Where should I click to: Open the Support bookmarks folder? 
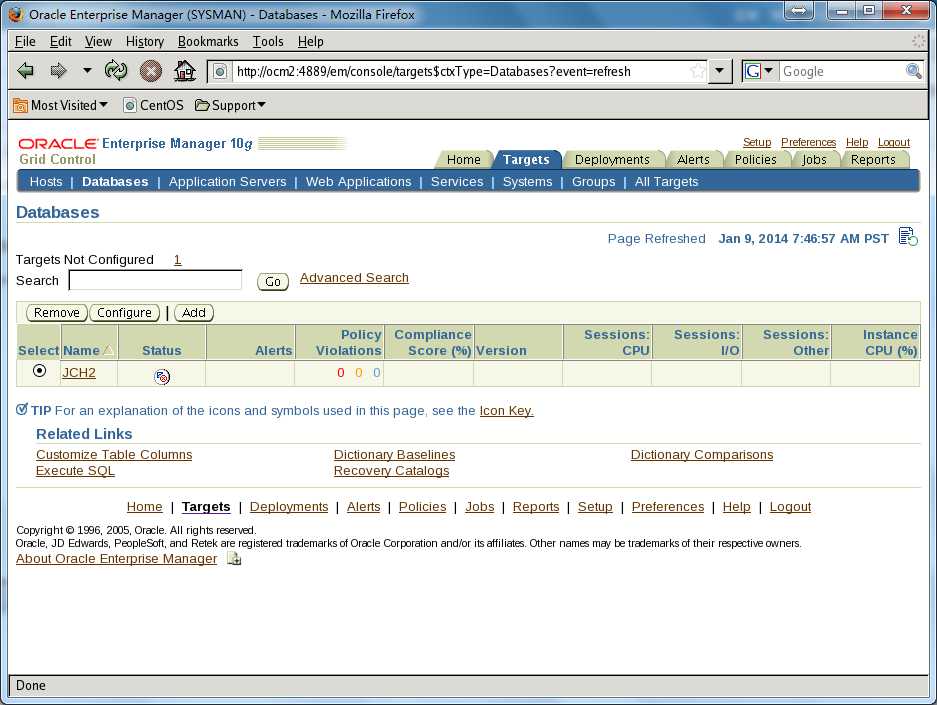[230, 105]
